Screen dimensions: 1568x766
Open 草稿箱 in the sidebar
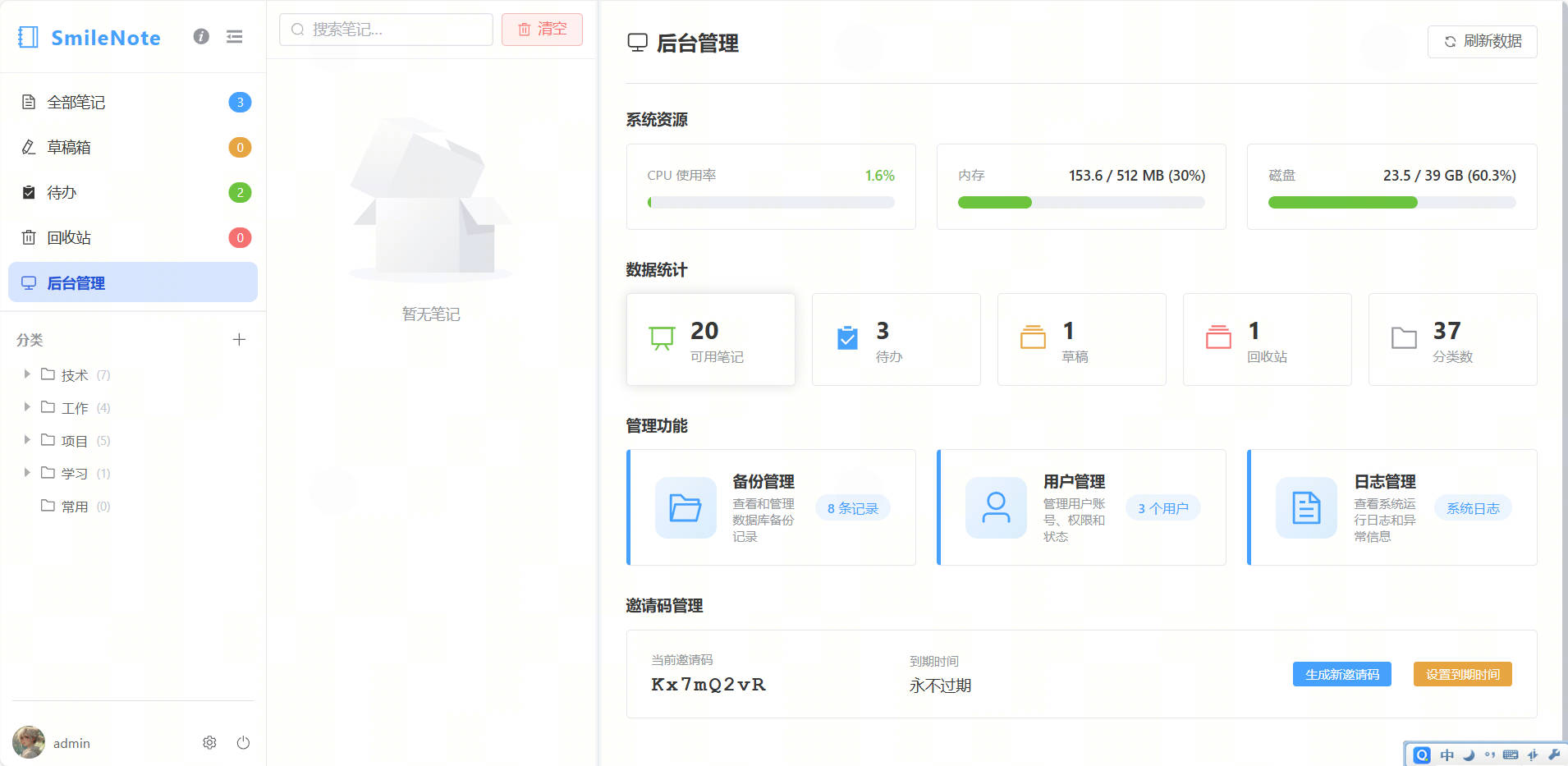click(x=133, y=147)
